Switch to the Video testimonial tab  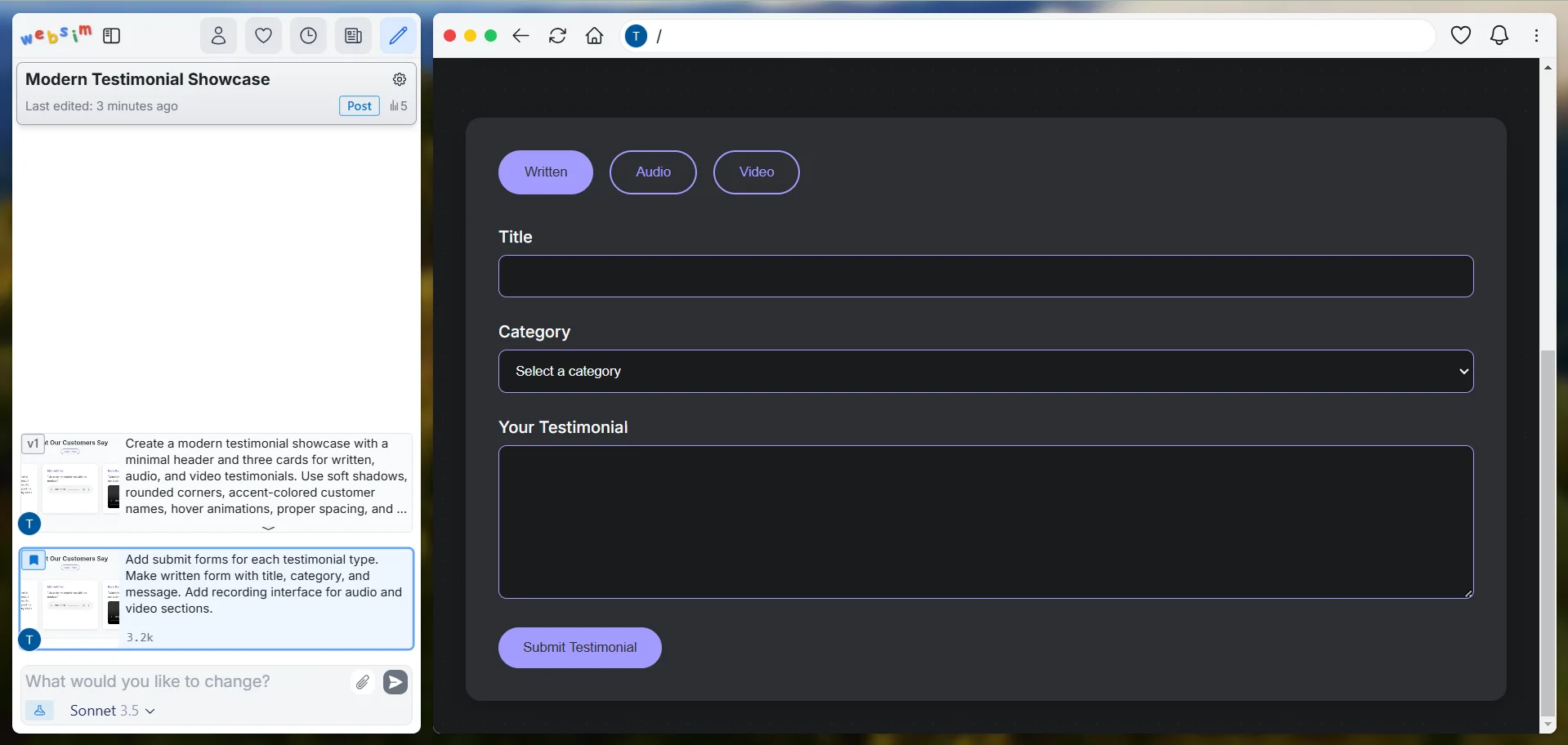(757, 172)
